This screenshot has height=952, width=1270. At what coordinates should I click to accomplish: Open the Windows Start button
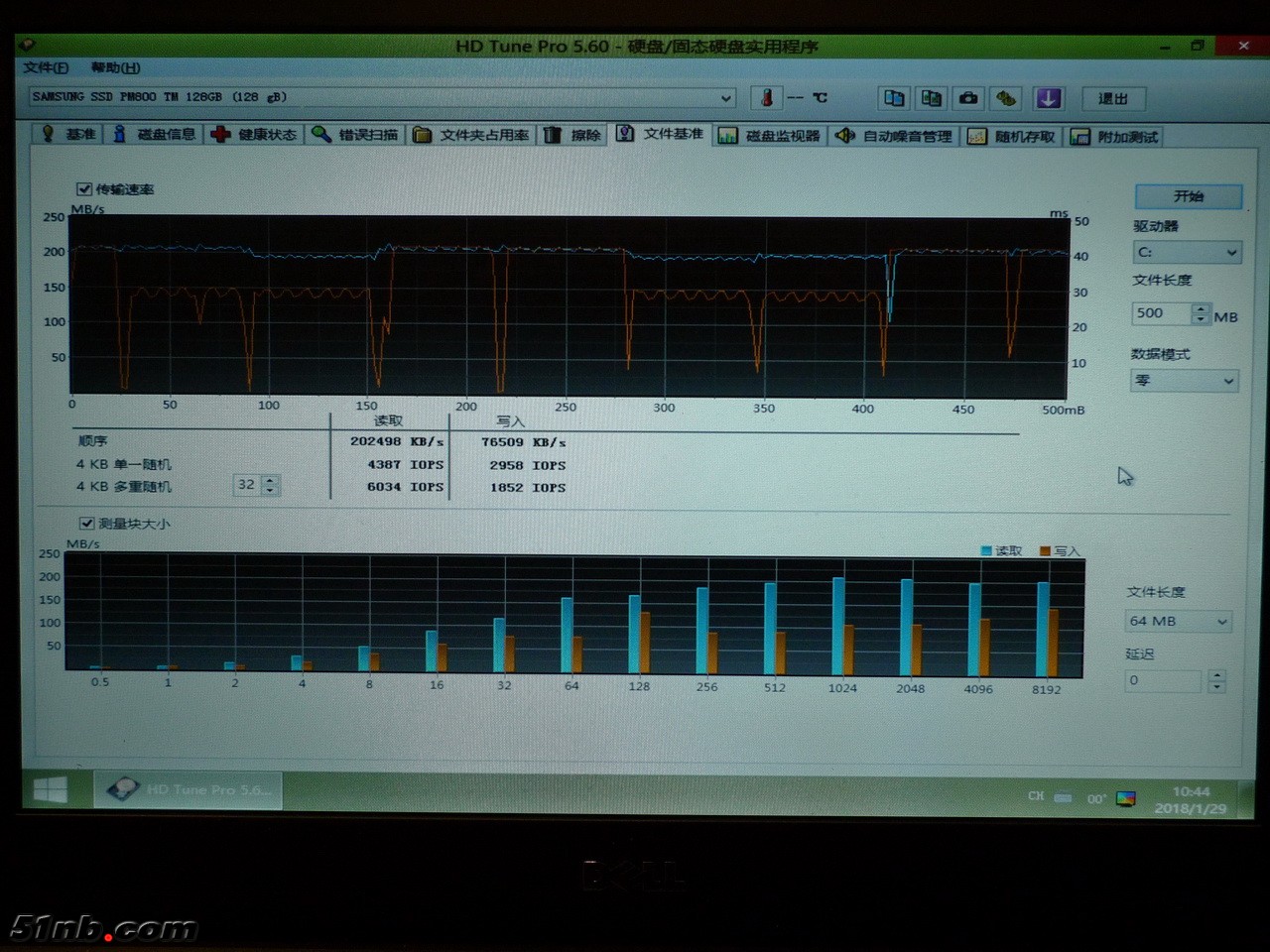(51, 789)
